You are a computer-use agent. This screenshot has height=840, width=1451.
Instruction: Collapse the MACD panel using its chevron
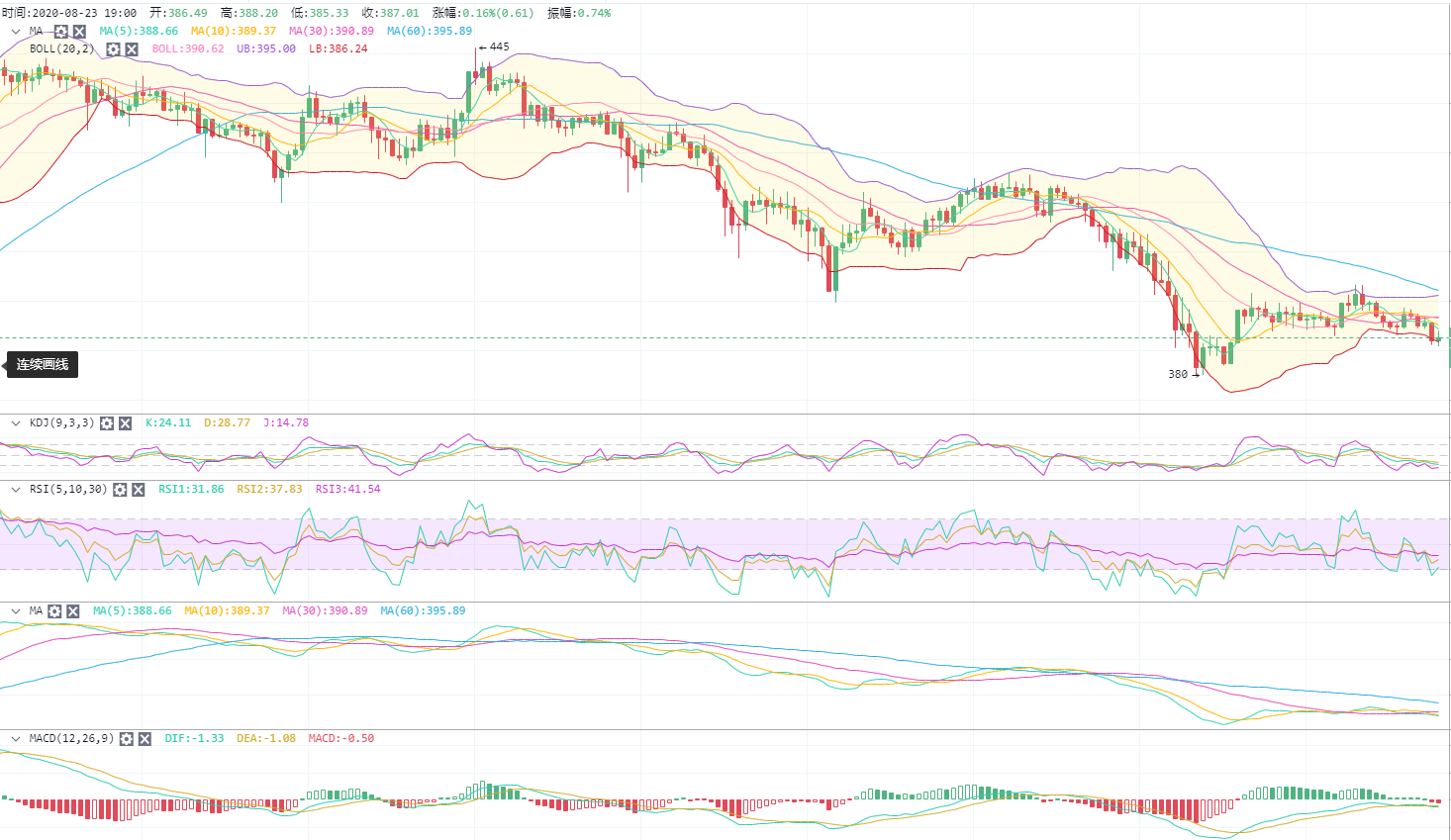point(16,739)
